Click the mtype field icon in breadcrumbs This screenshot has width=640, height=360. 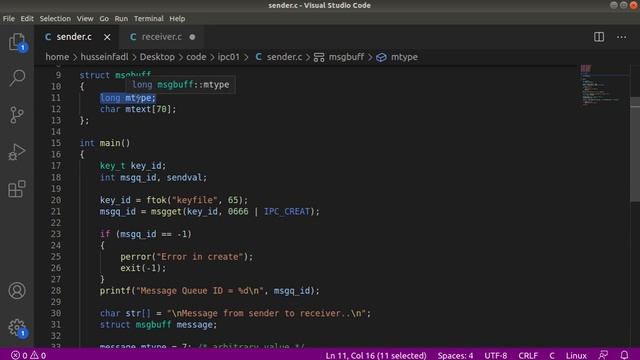pos(381,57)
